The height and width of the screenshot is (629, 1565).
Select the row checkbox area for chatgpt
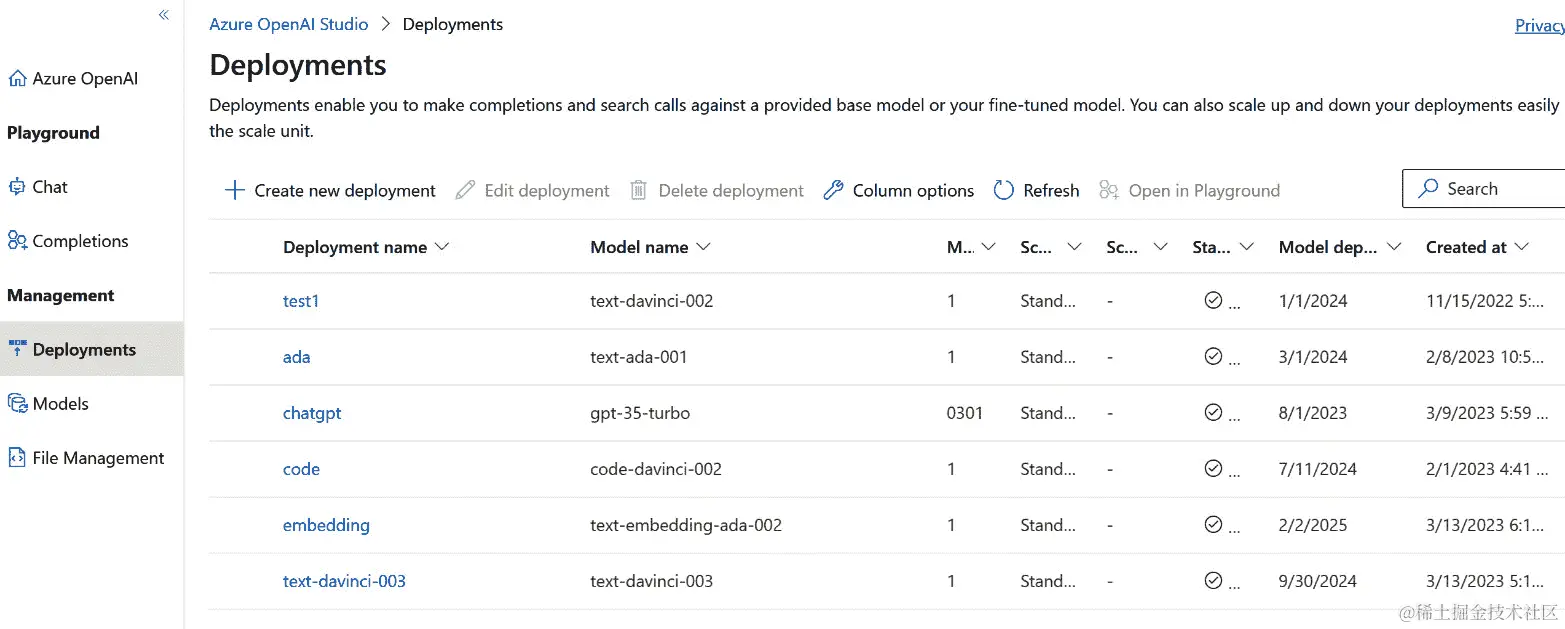pyautogui.click(x=245, y=413)
